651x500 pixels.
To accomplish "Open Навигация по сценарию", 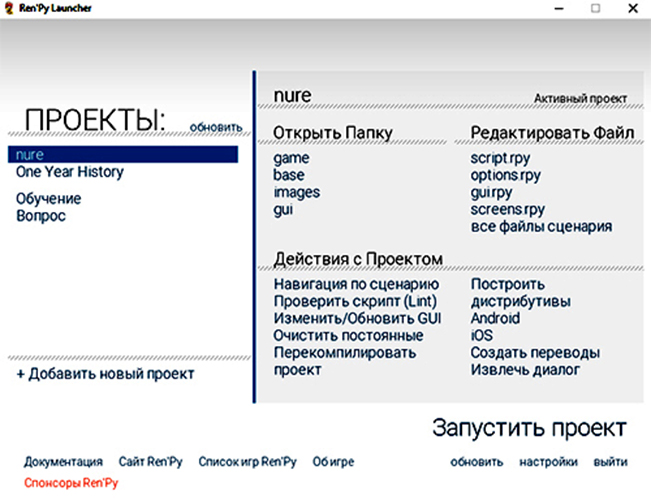I will click(x=356, y=284).
